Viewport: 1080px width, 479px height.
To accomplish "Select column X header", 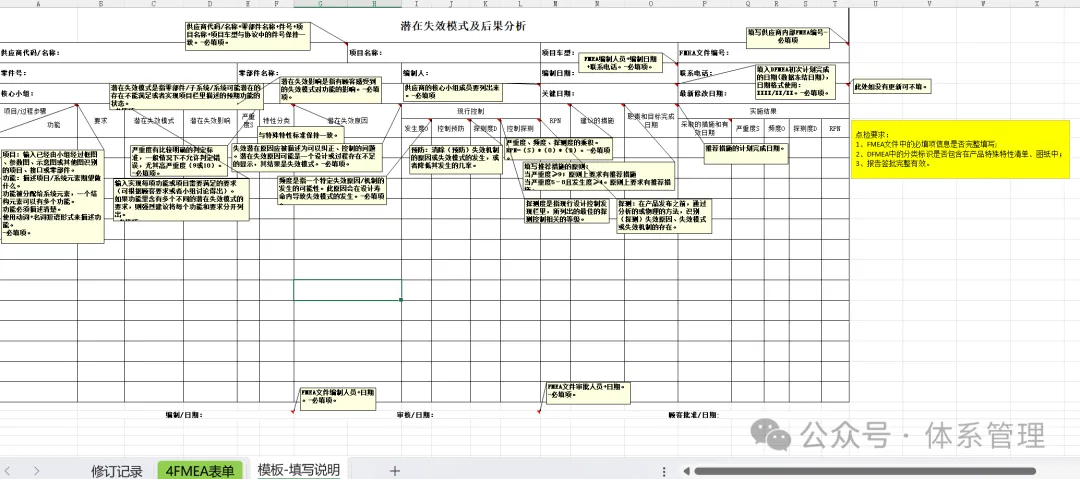I will tap(1037, 3).
